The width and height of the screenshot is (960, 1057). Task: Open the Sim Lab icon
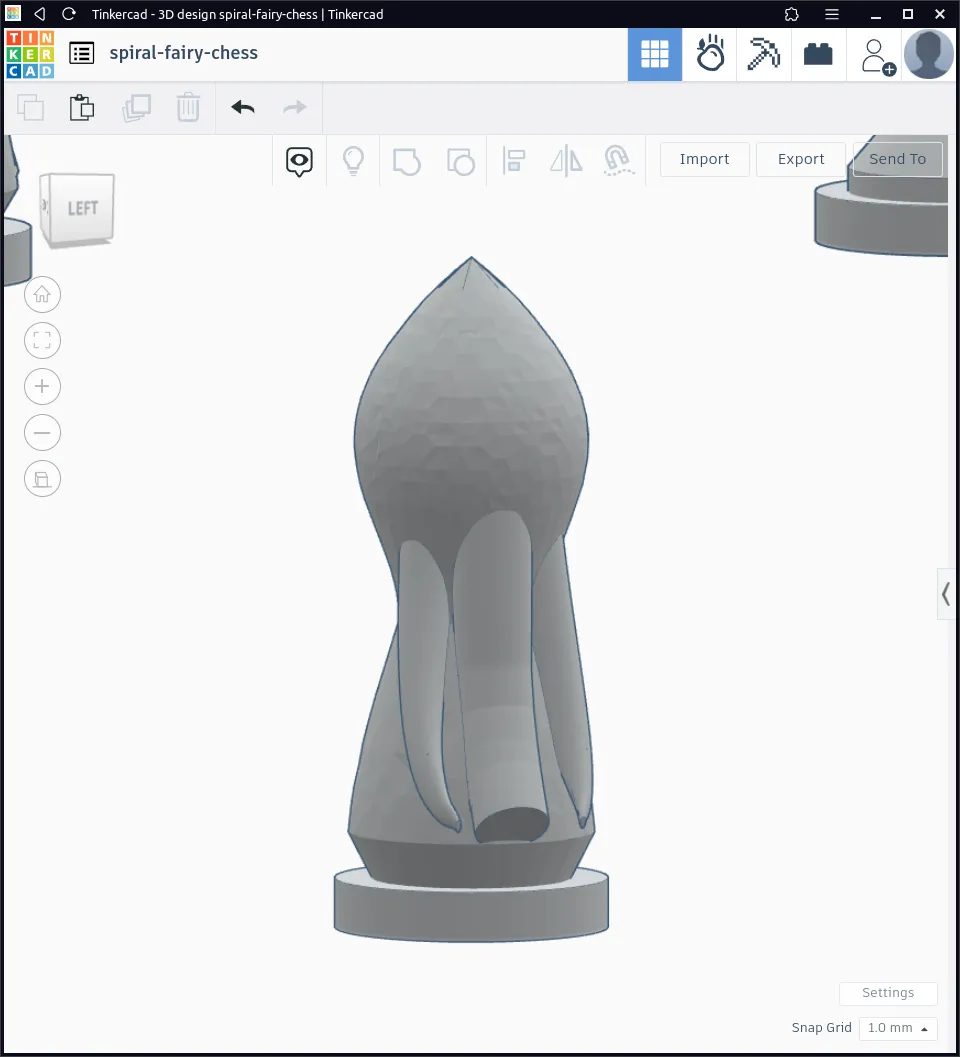point(710,54)
